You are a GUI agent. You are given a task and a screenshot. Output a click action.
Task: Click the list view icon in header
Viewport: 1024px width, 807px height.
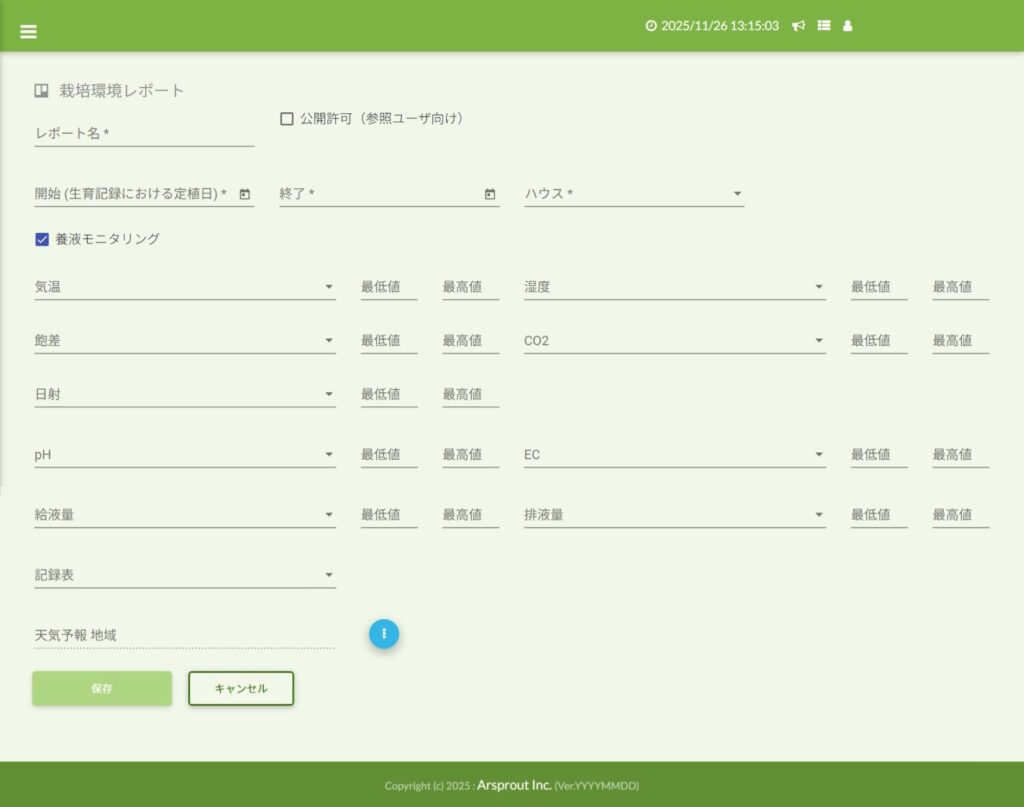824,26
